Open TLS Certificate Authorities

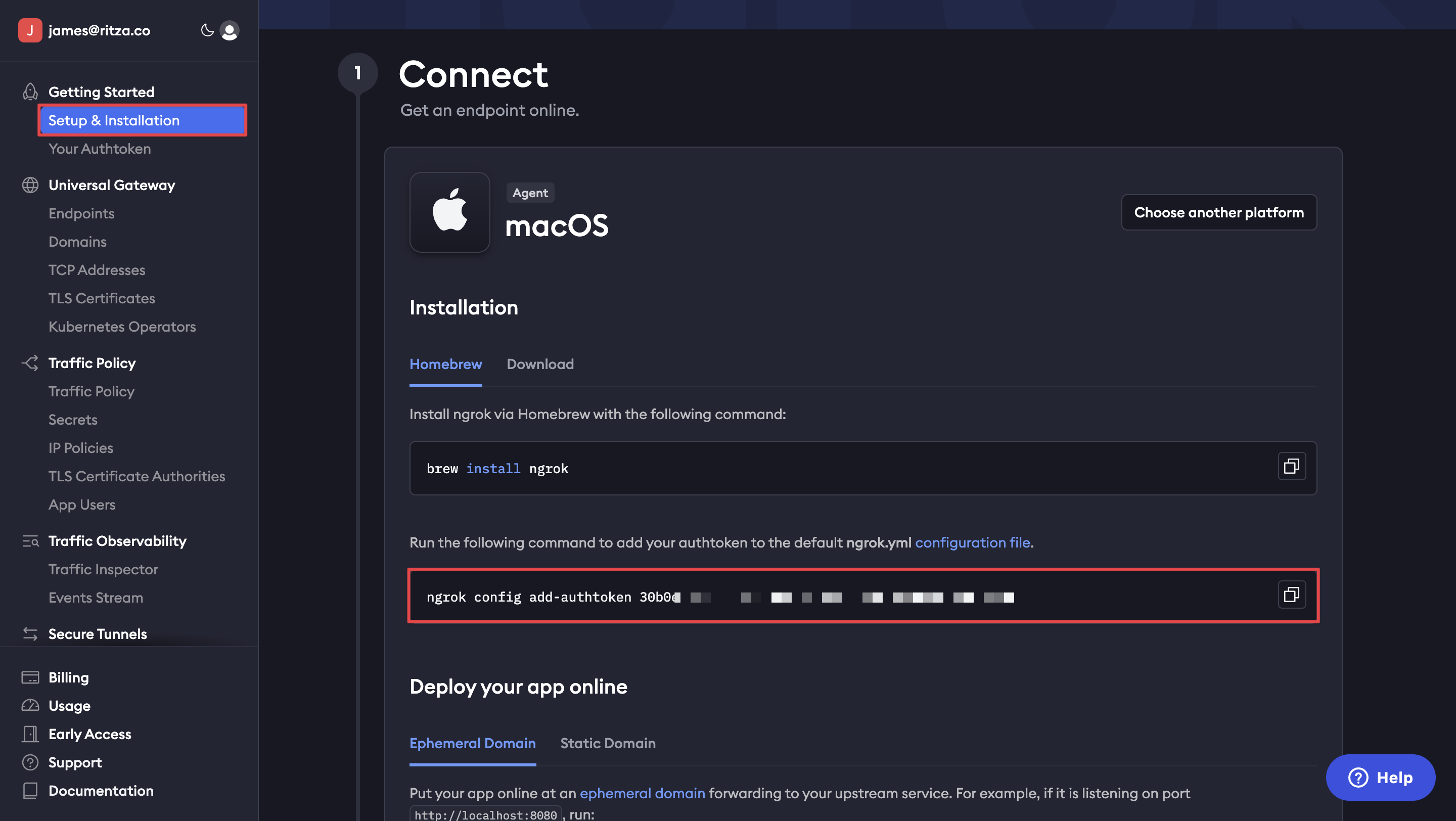(137, 476)
